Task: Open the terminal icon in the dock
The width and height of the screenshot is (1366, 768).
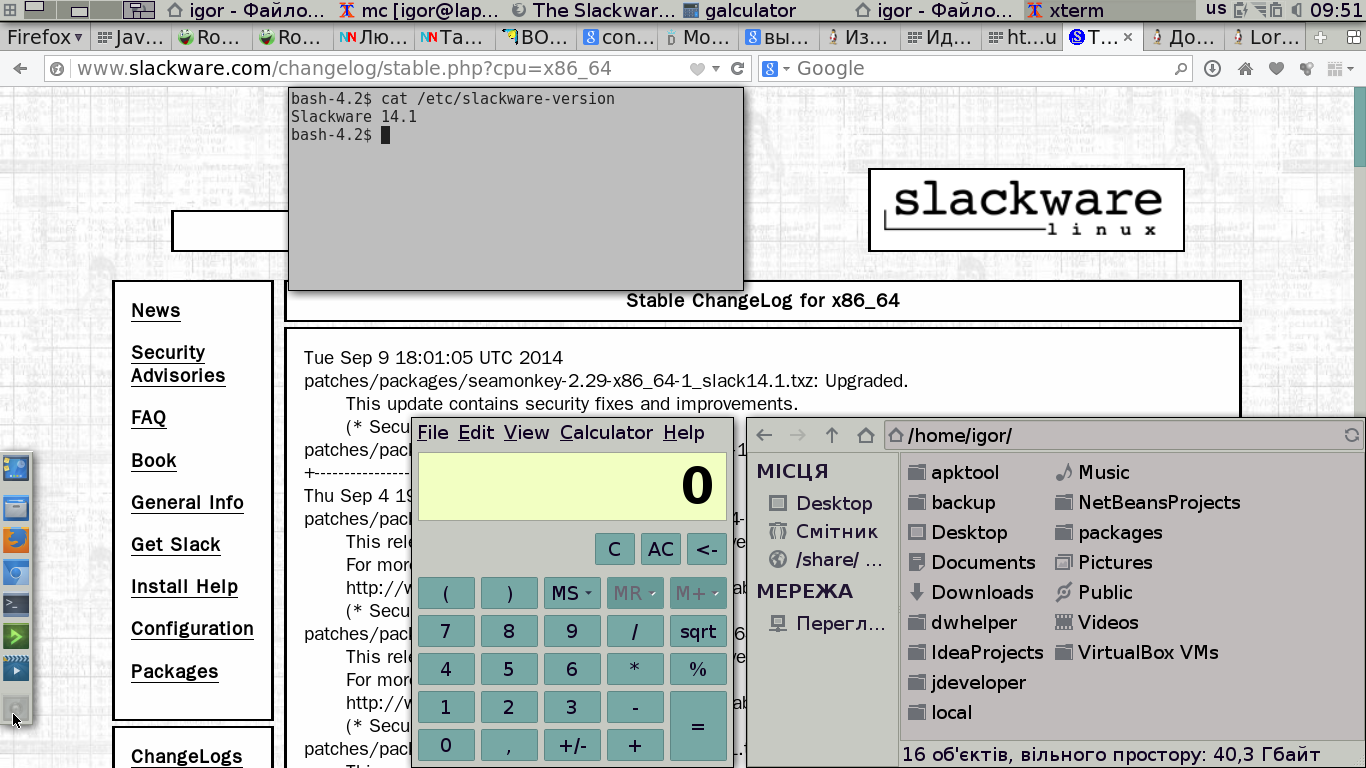Action: [x=16, y=604]
